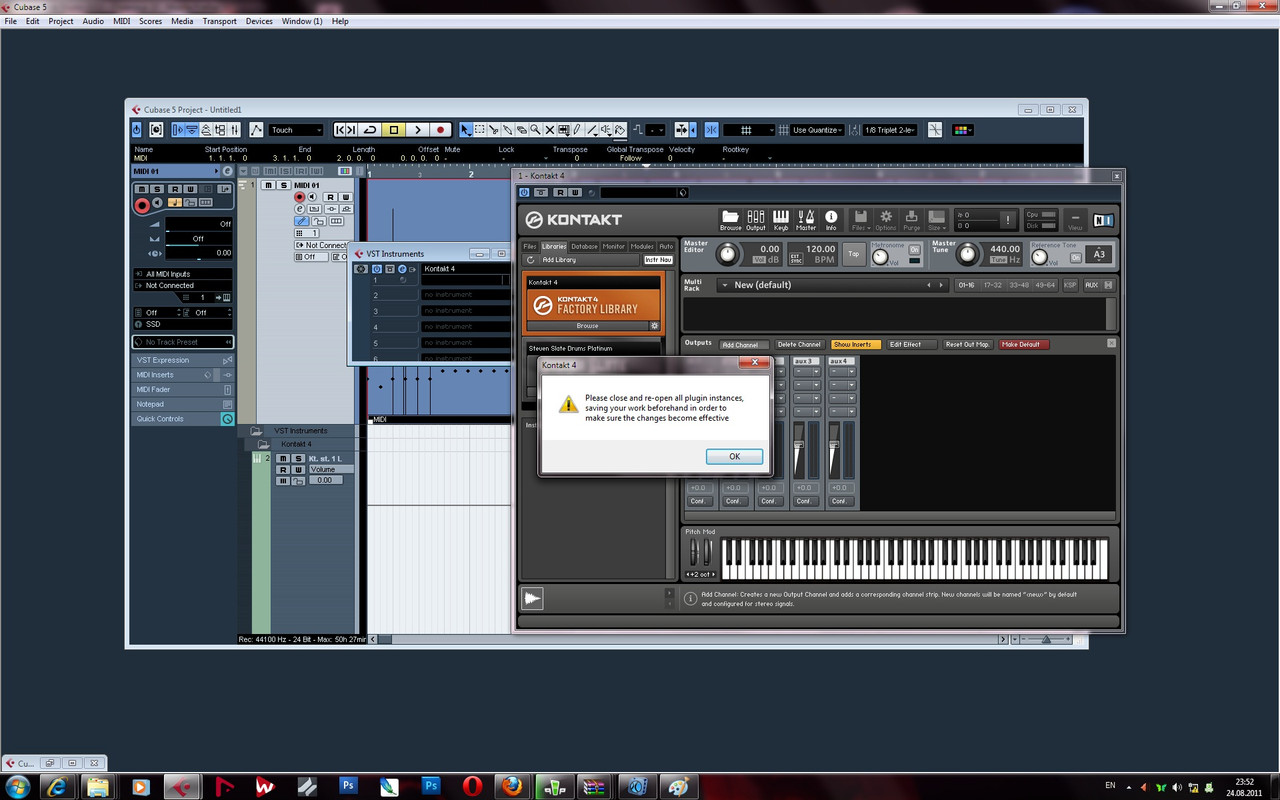Adjust Master Tune knob
Screen dimensions: 1280x800
(x=968, y=254)
